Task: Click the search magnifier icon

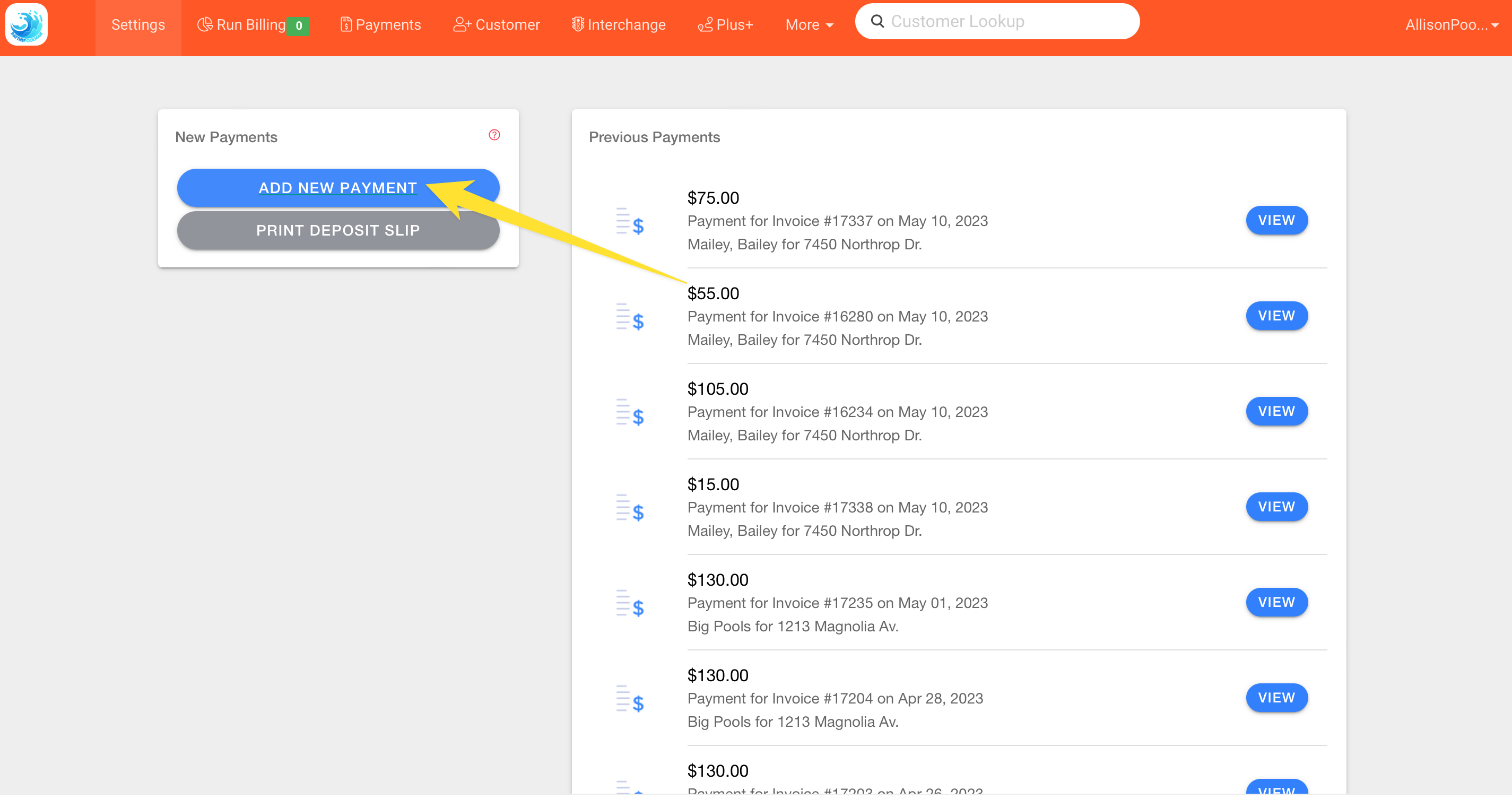Action: click(877, 22)
